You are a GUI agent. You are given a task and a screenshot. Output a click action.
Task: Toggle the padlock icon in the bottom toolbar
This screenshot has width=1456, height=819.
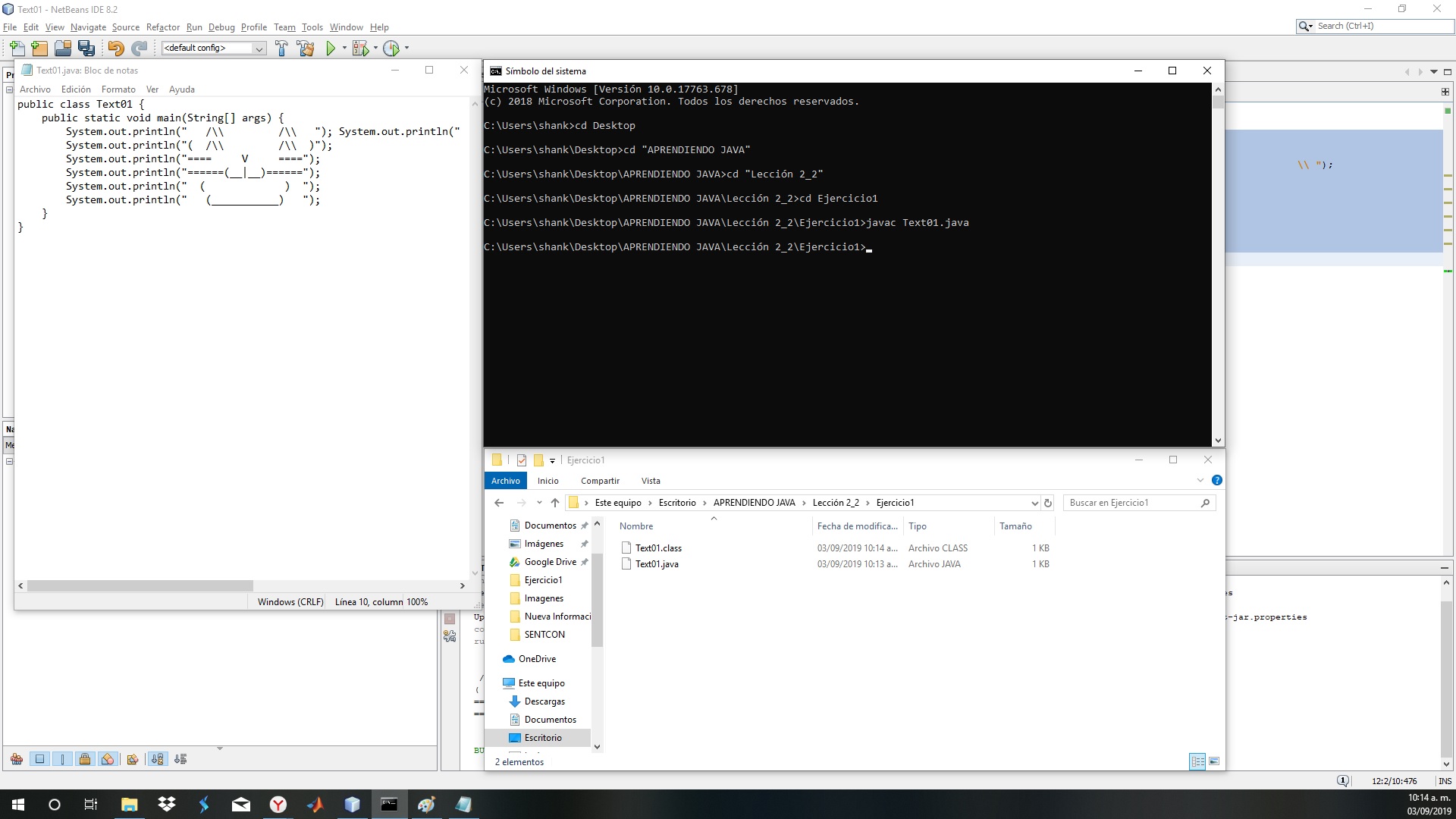tap(84, 759)
